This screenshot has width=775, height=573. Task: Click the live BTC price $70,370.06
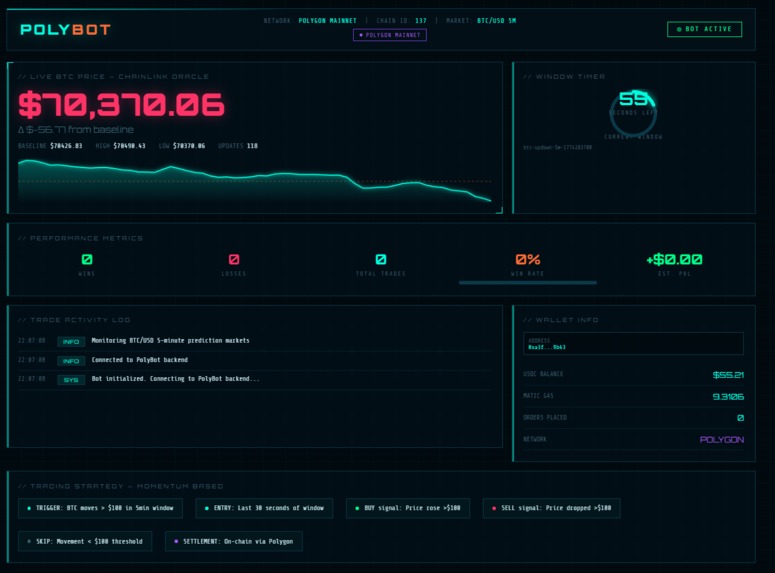[122, 105]
